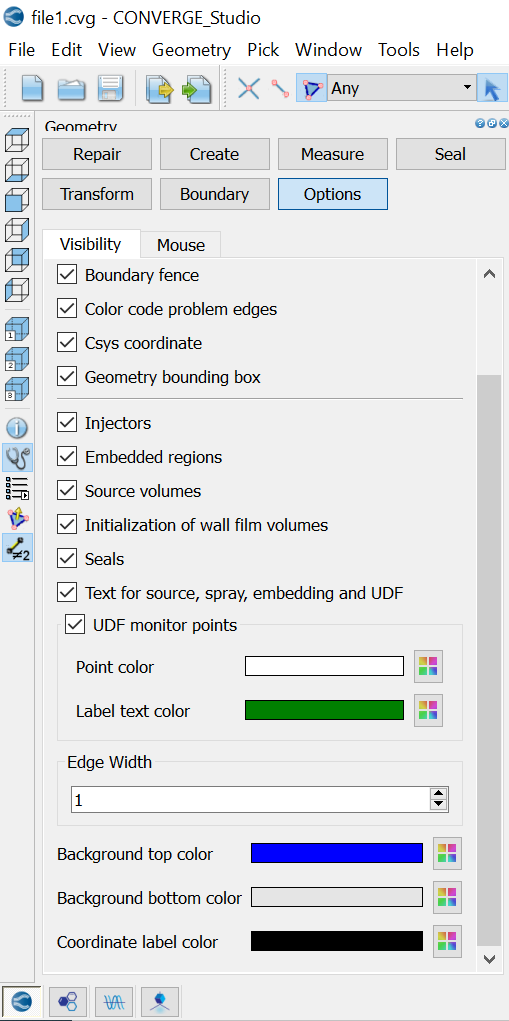Click the scroll down arrow of options panel
Viewport: 509px width, 1021px height.
489,958
